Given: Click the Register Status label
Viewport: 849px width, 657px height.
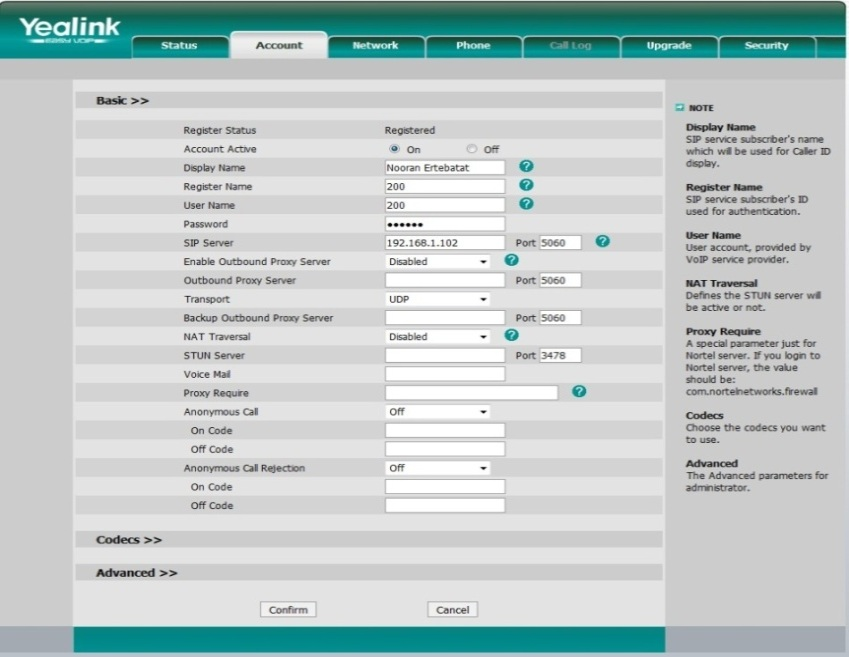Looking at the screenshot, I should pyautogui.click(x=220, y=131).
